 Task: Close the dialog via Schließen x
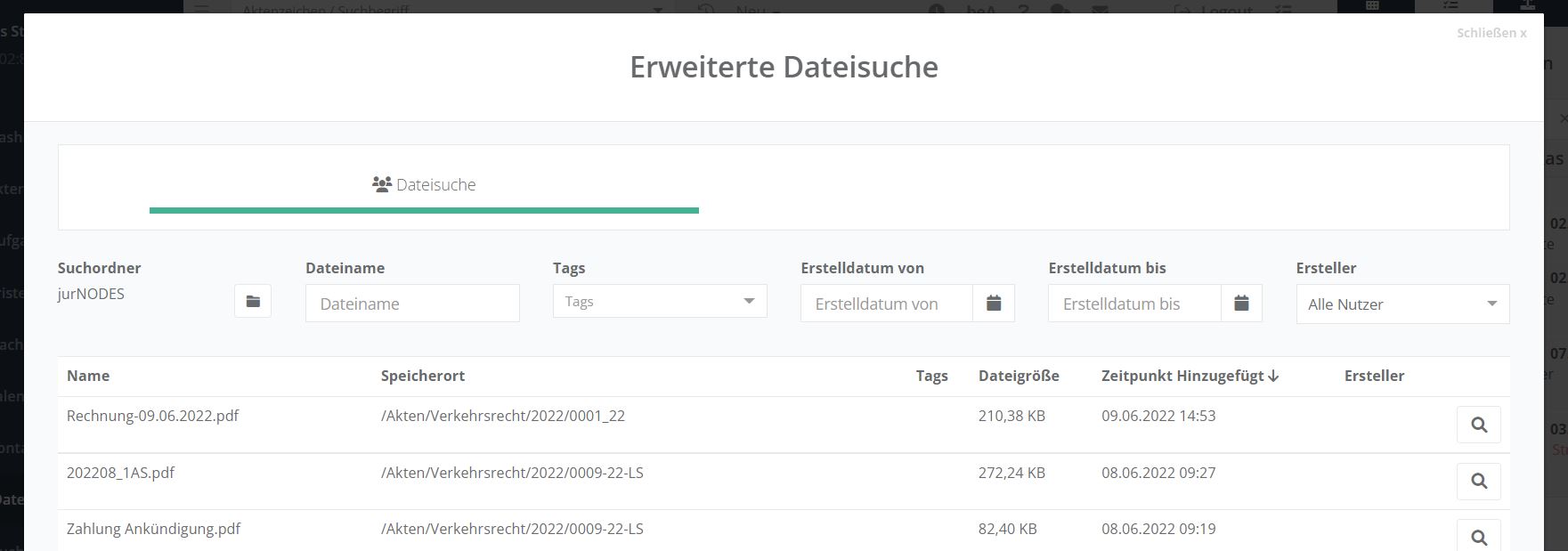coord(1491,33)
